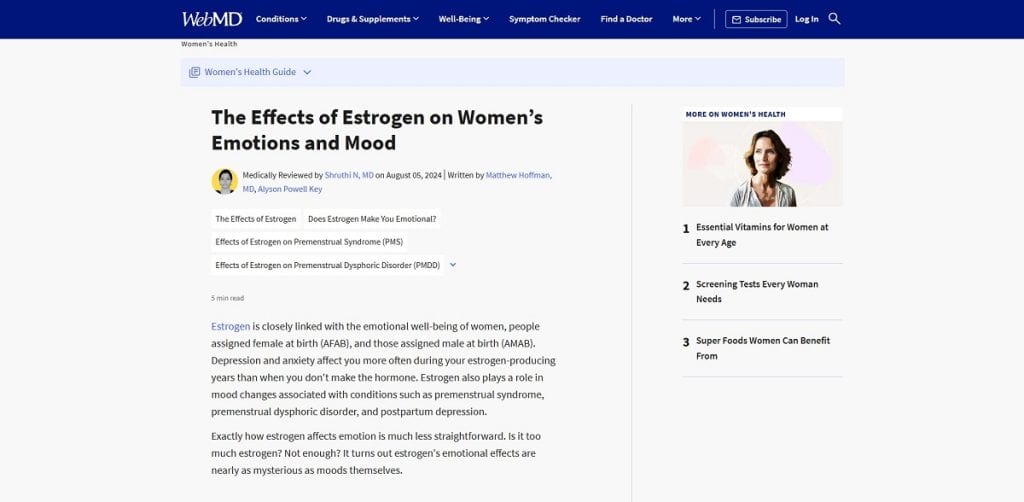Screen dimensions: 1024x502
Task: Click the Women's Health breadcrumb
Action: tap(209, 44)
